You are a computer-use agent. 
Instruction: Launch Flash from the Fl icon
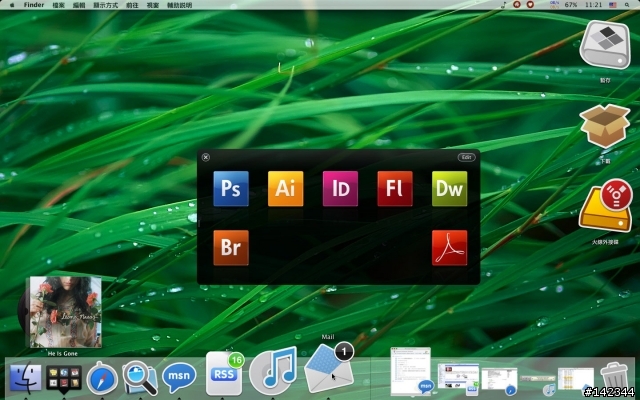click(395, 189)
